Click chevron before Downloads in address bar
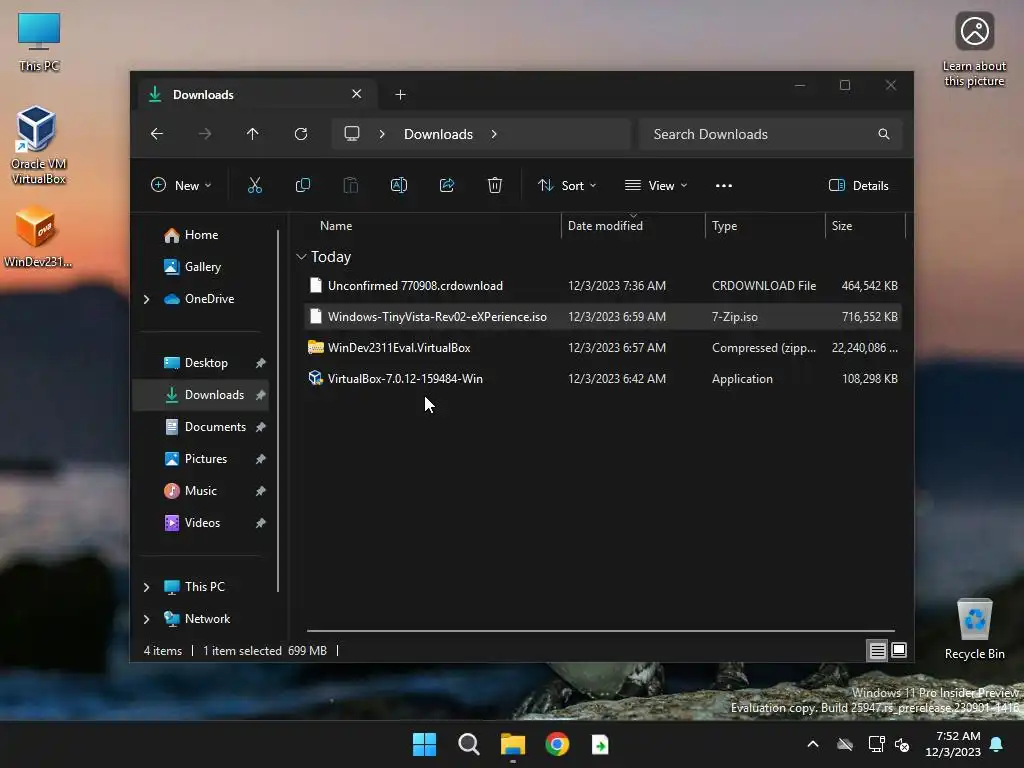Viewport: 1024px width, 768px height. [x=382, y=134]
